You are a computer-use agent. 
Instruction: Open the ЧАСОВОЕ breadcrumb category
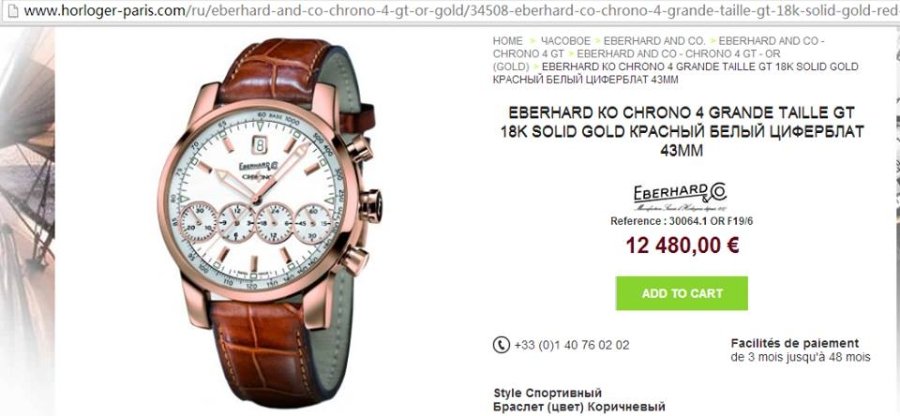[x=565, y=41]
